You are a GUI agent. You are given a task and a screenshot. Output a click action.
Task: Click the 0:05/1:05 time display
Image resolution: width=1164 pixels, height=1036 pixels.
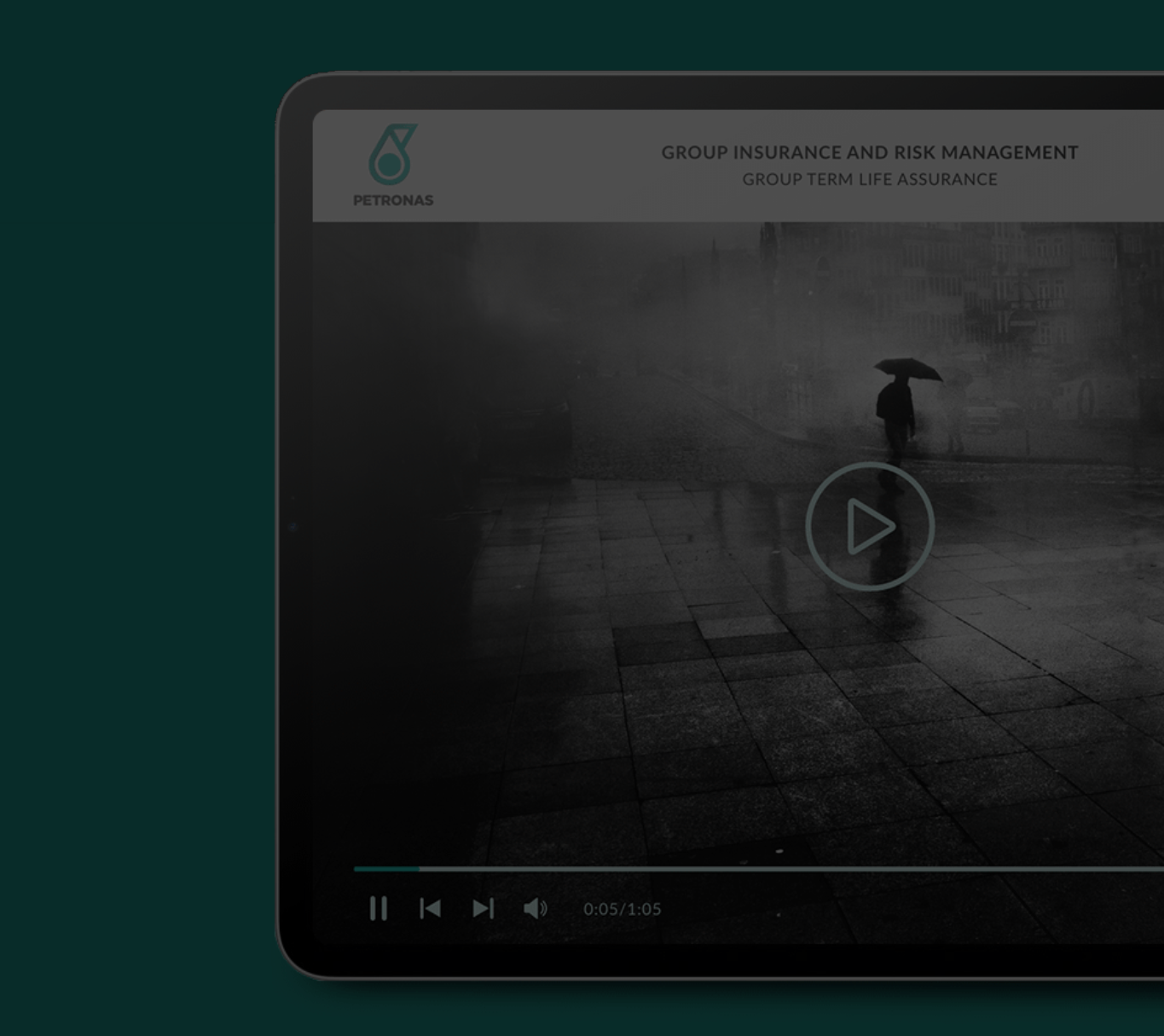622,909
